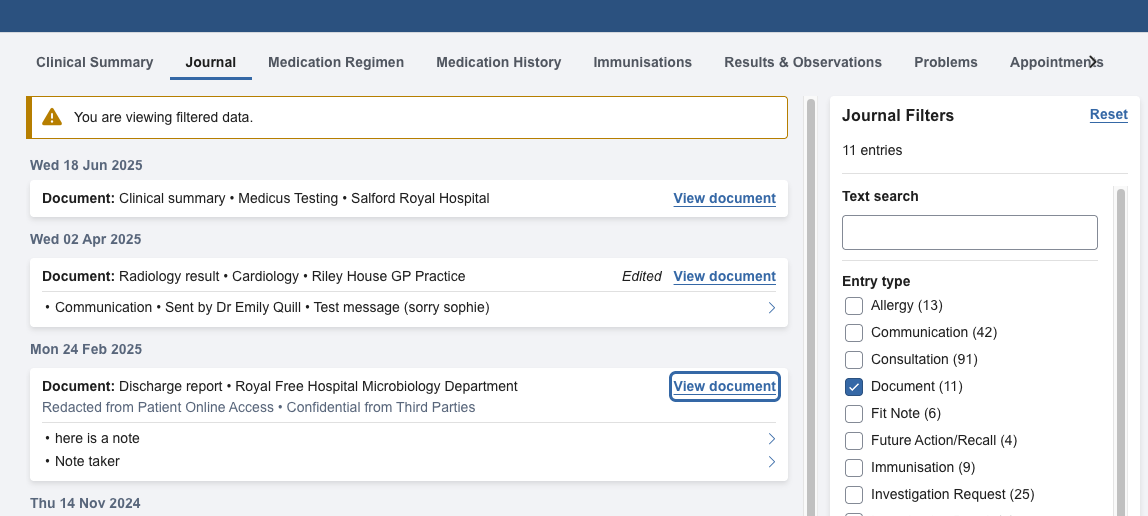The width and height of the screenshot is (1148, 516).
Task: Click the journal list vertical scrollbar
Action: coord(811,300)
